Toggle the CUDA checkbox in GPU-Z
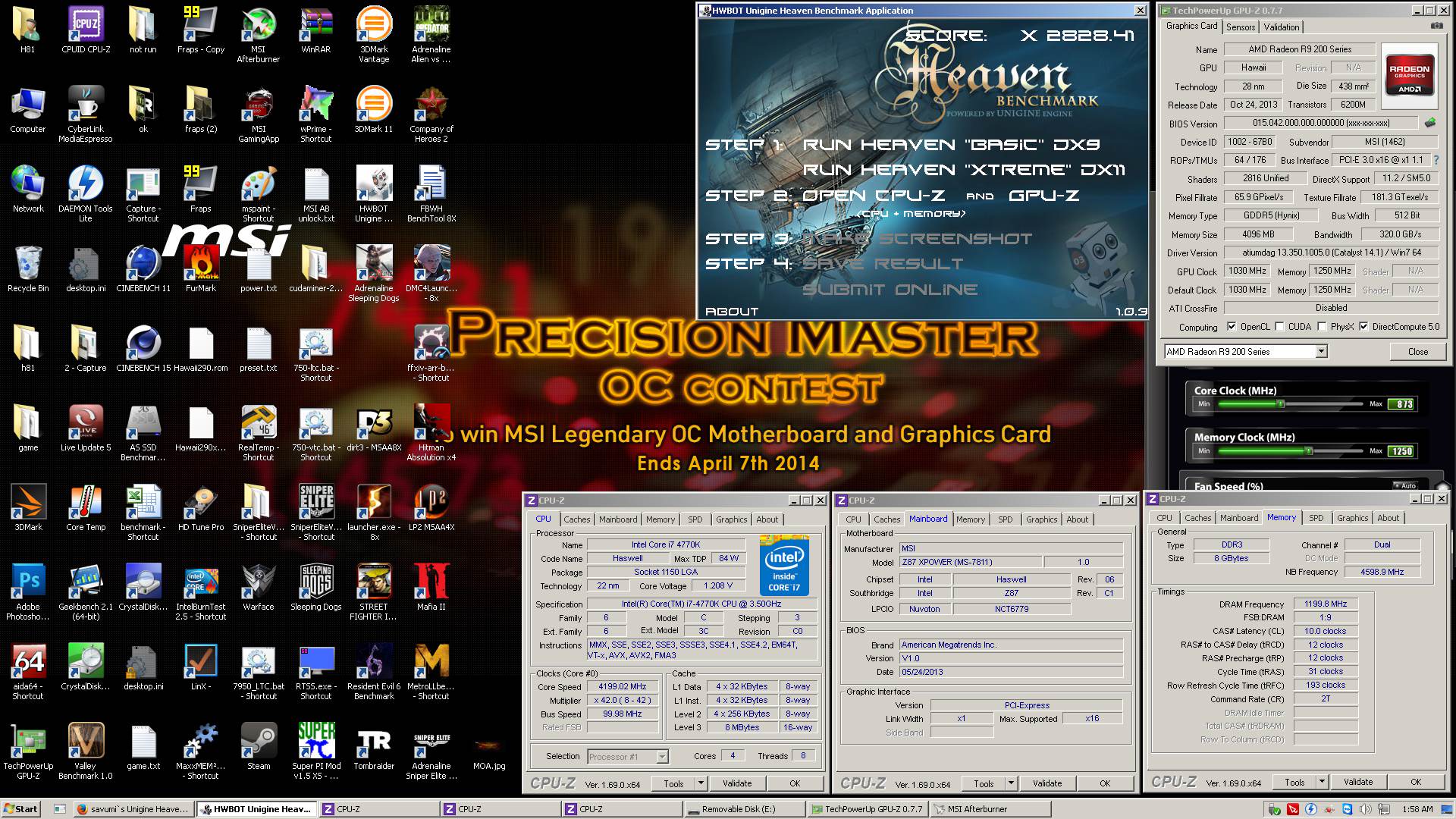This screenshot has height=819, width=1456. [1279, 327]
